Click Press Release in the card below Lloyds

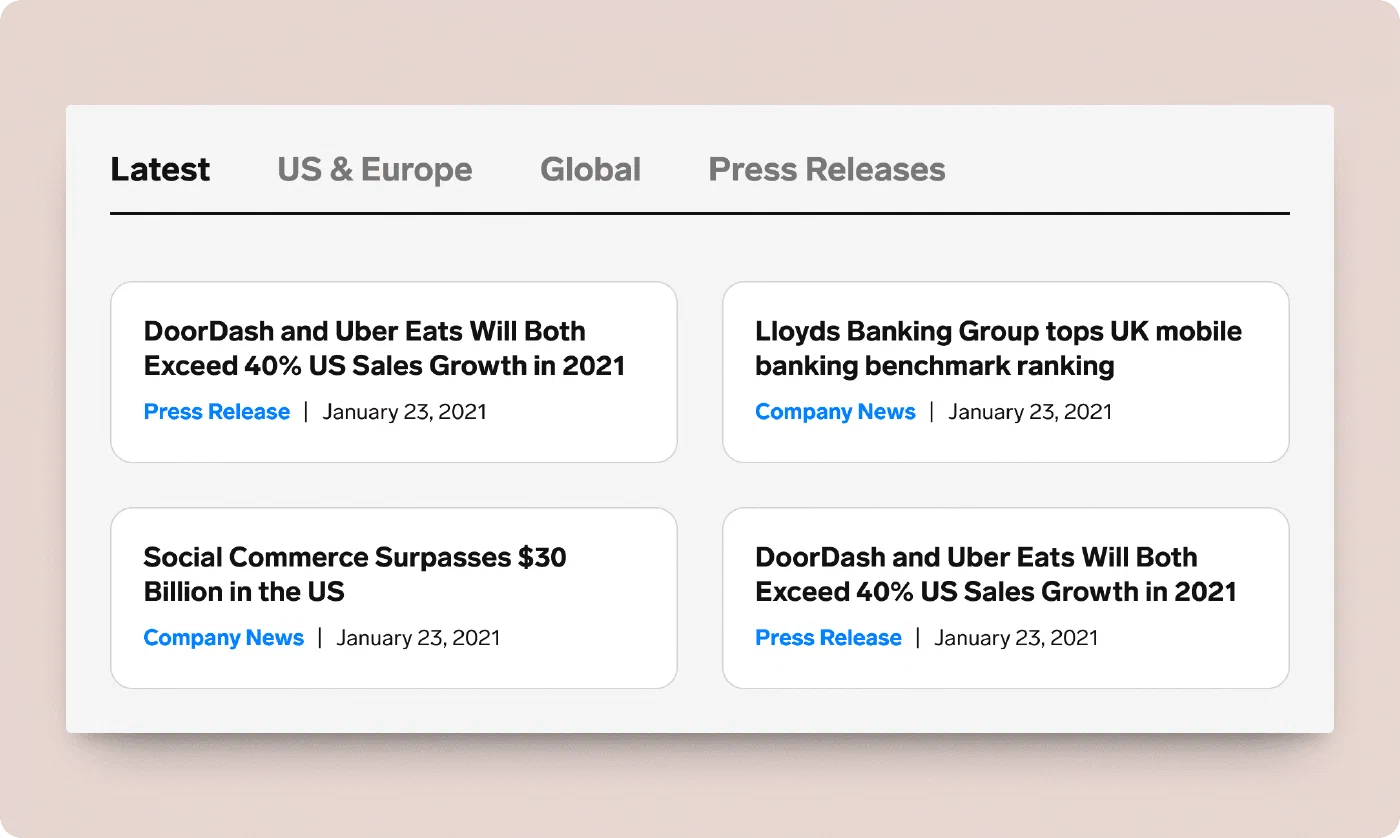point(828,638)
